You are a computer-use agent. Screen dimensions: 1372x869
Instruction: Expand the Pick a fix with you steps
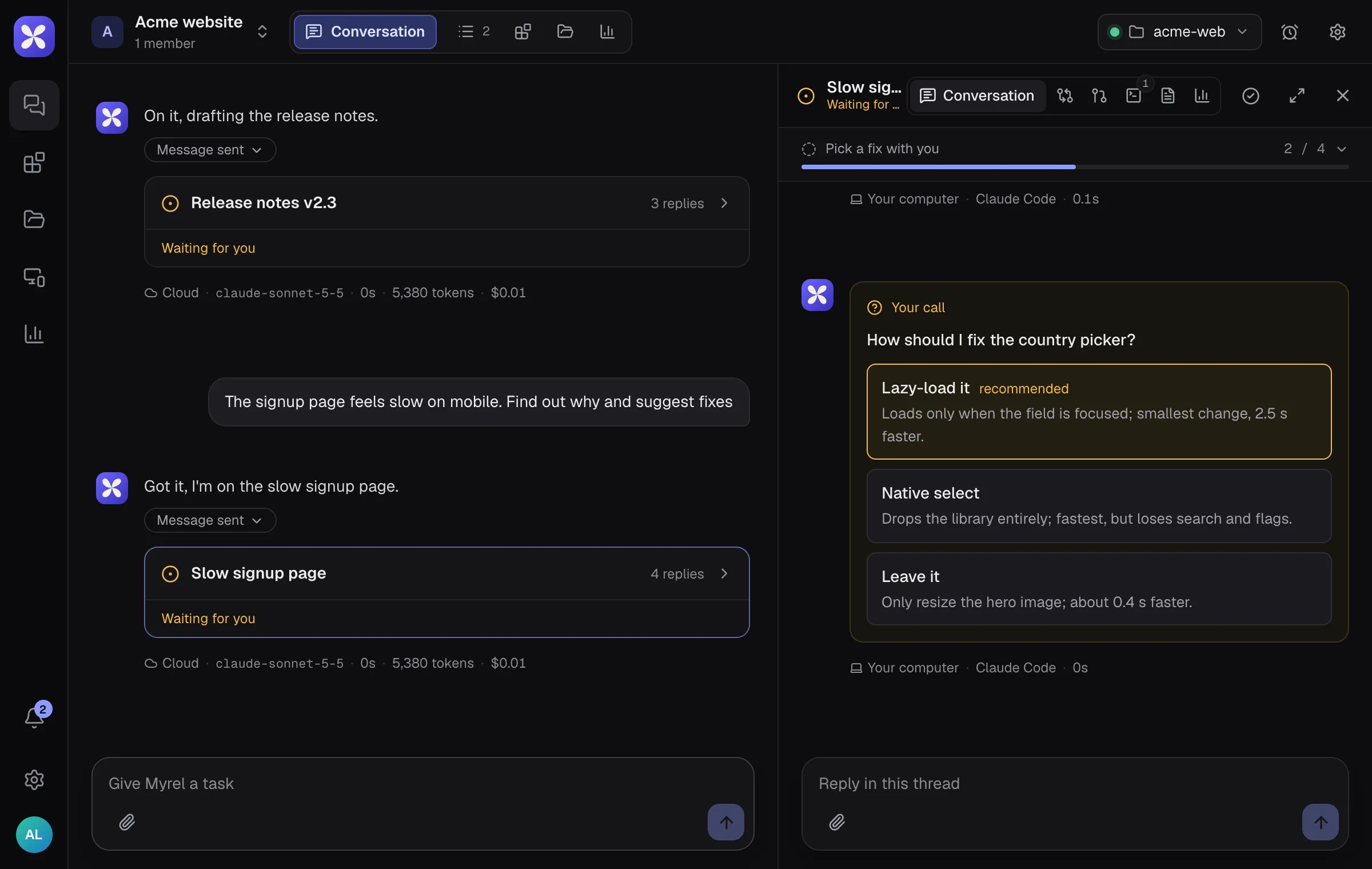(x=1342, y=149)
